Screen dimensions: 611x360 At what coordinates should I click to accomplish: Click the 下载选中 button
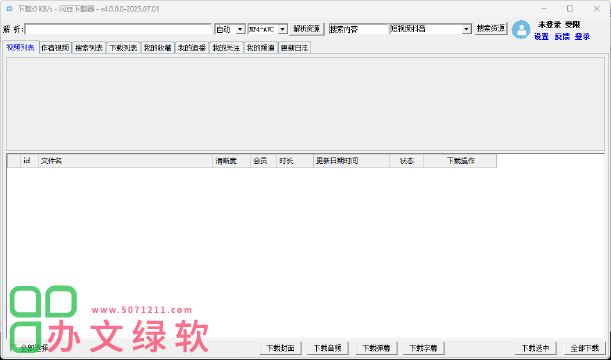[536, 348]
